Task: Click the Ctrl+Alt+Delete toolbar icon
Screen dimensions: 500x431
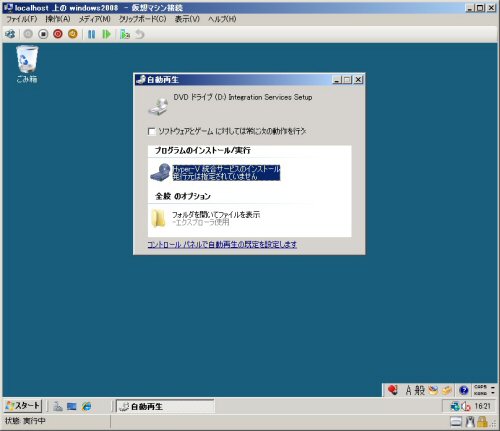Action: 10,34
